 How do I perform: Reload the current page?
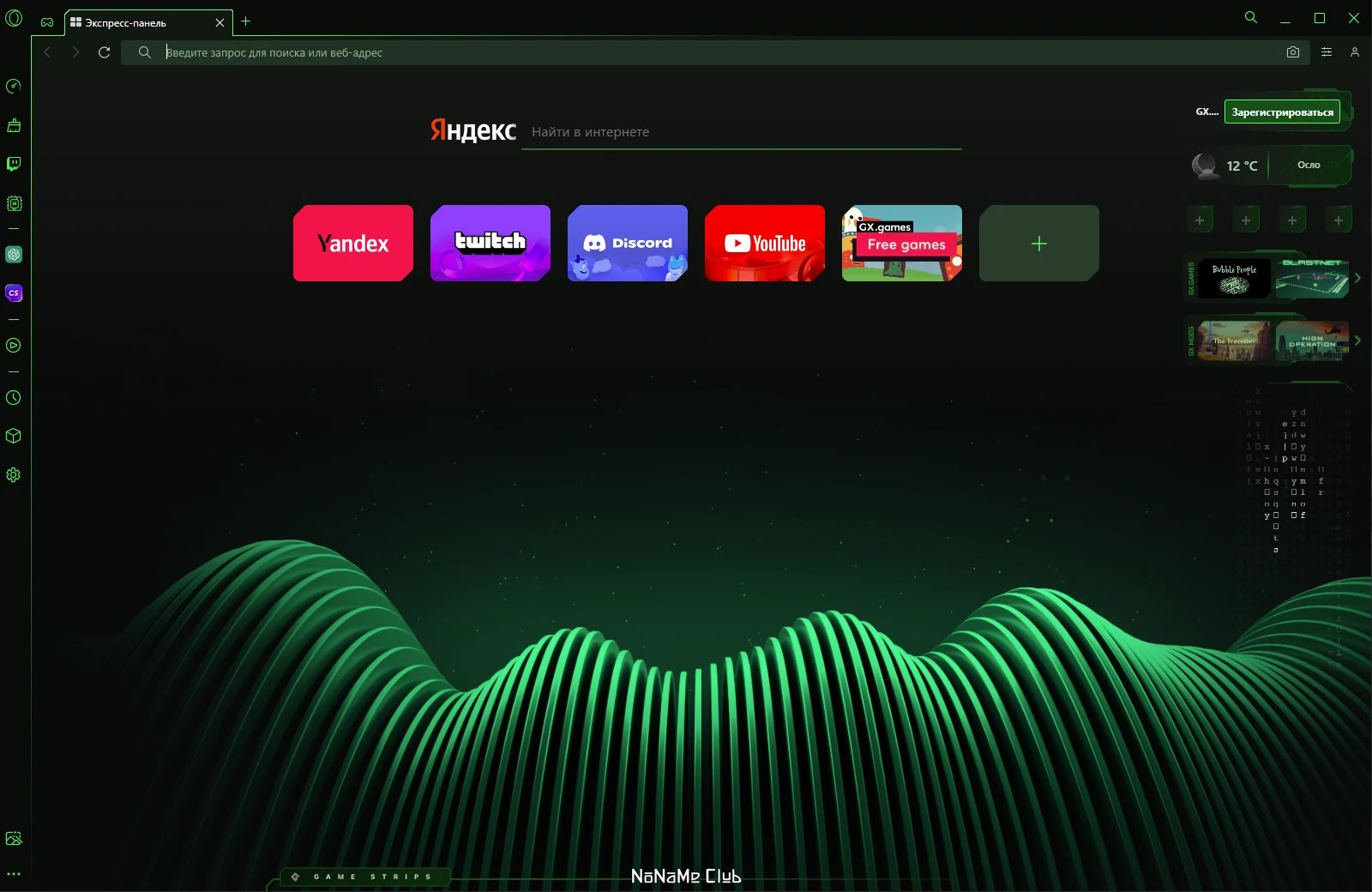click(104, 52)
